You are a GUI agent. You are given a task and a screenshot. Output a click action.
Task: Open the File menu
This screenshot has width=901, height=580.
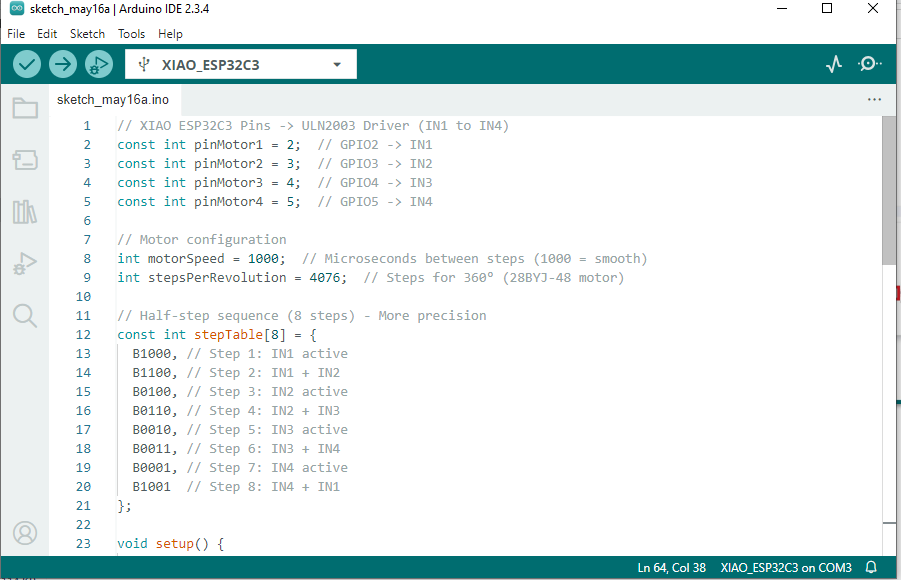tap(16, 34)
